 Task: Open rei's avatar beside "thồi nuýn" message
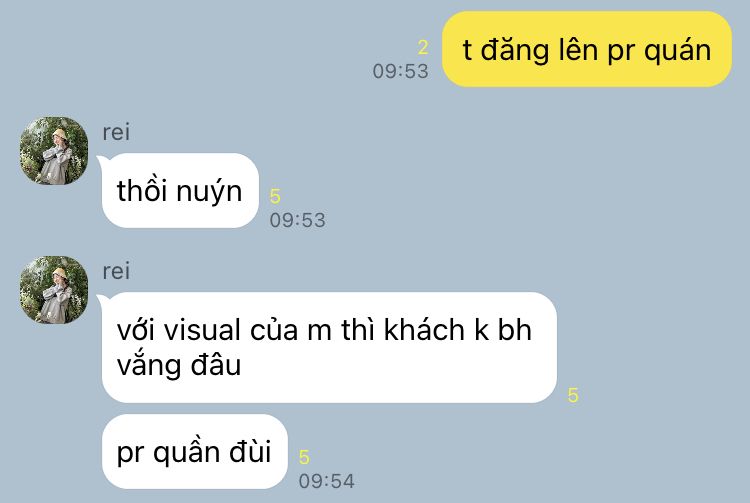(x=54, y=151)
